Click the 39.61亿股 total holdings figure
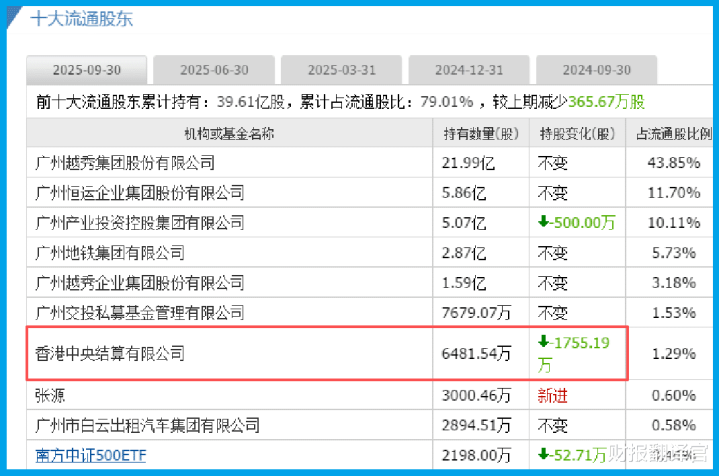This screenshot has height=476, width=719. pyautogui.click(x=251, y=102)
